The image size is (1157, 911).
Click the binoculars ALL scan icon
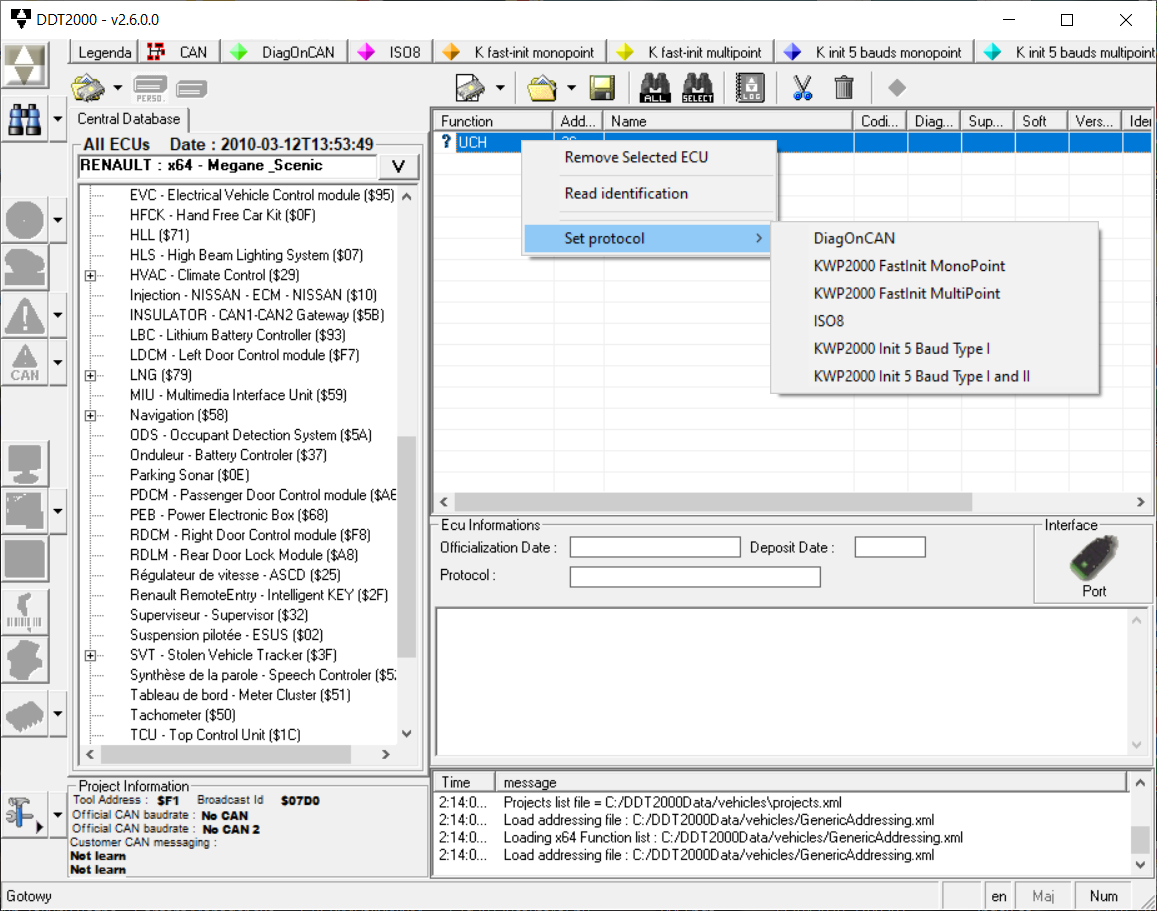point(655,88)
